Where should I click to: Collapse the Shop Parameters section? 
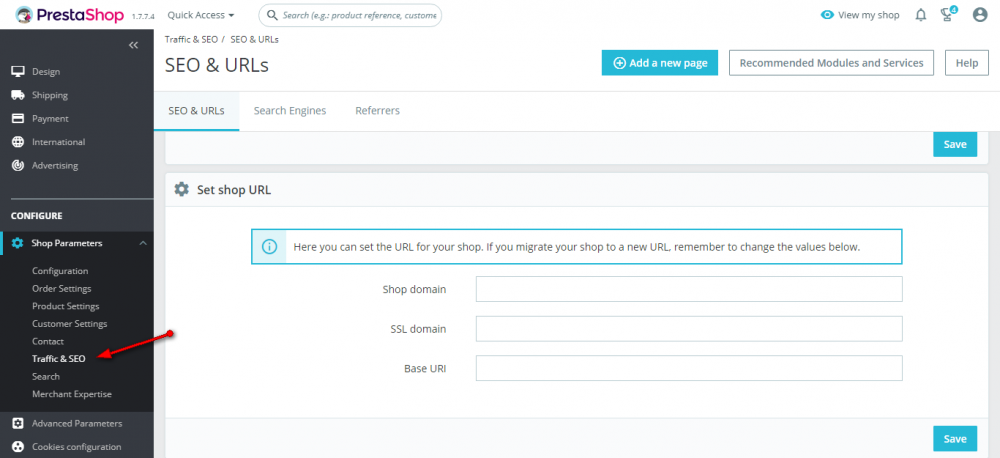pos(142,243)
